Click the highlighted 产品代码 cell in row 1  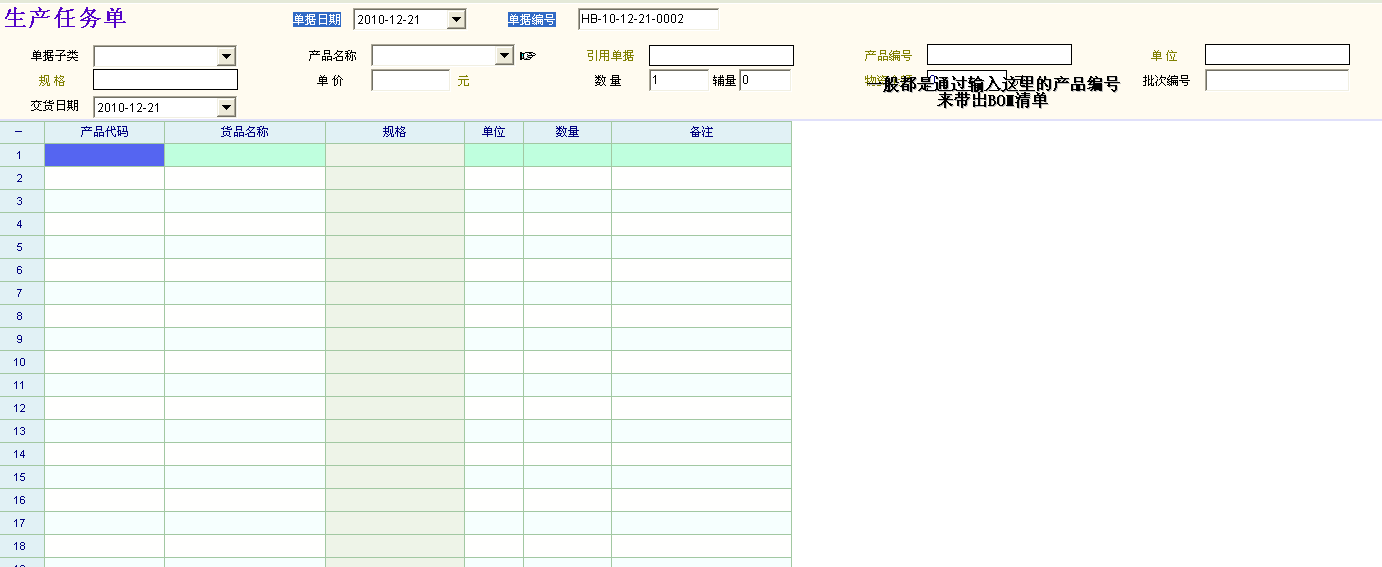coord(104,155)
